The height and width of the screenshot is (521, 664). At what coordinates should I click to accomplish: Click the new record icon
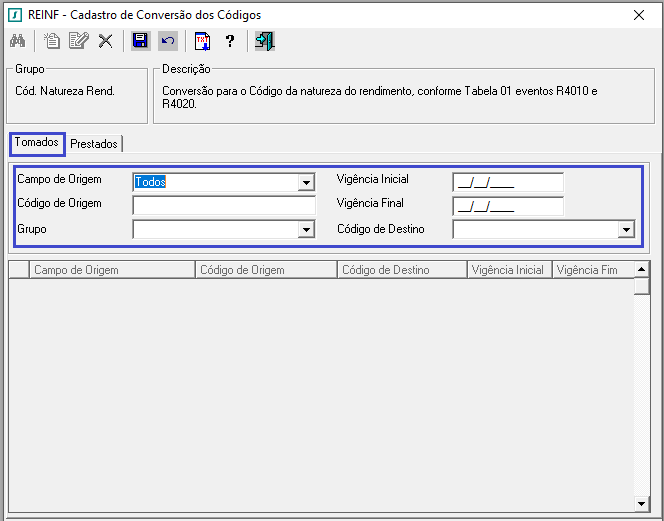[52, 41]
